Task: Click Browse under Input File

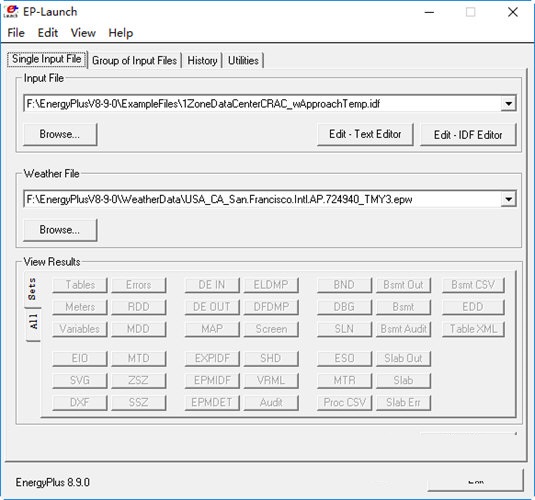Action: pos(60,134)
